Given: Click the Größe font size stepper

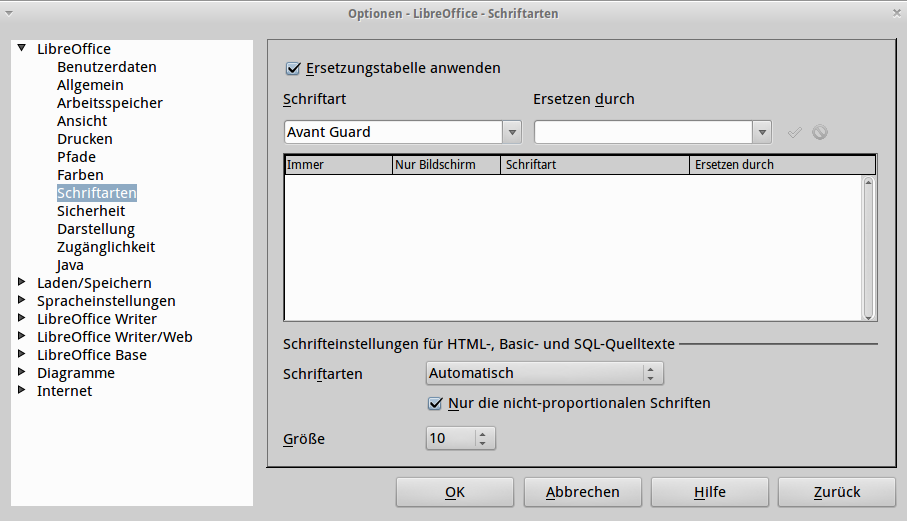Looking at the screenshot, I should (484, 438).
